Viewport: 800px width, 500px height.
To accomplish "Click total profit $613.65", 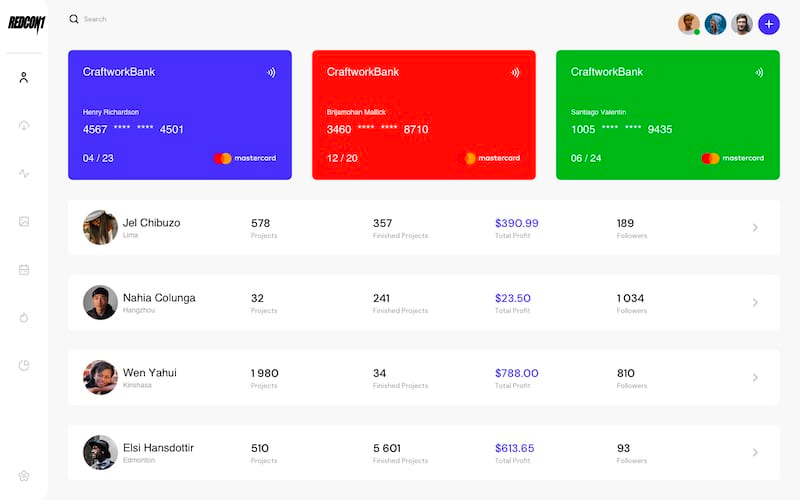I will (x=514, y=448).
